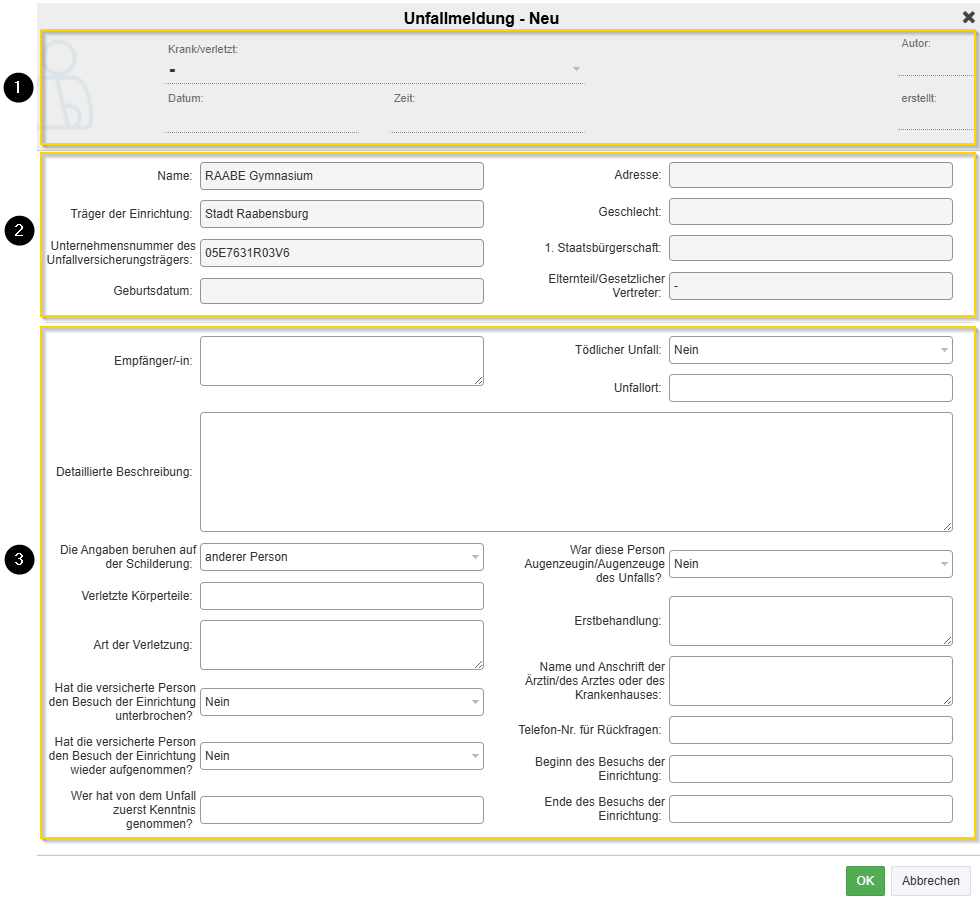980x906 pixels.
Task: Click the Unfallort input field
Action: coord(810,388)
